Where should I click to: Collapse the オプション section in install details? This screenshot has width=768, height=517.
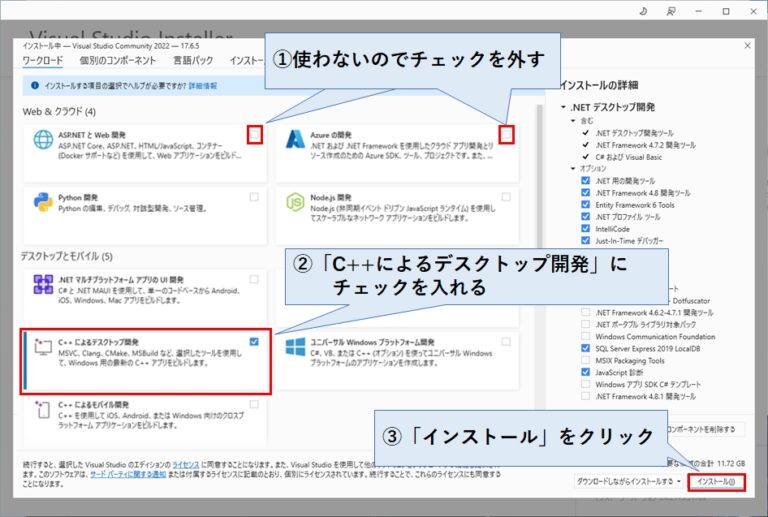click(573, 168)
